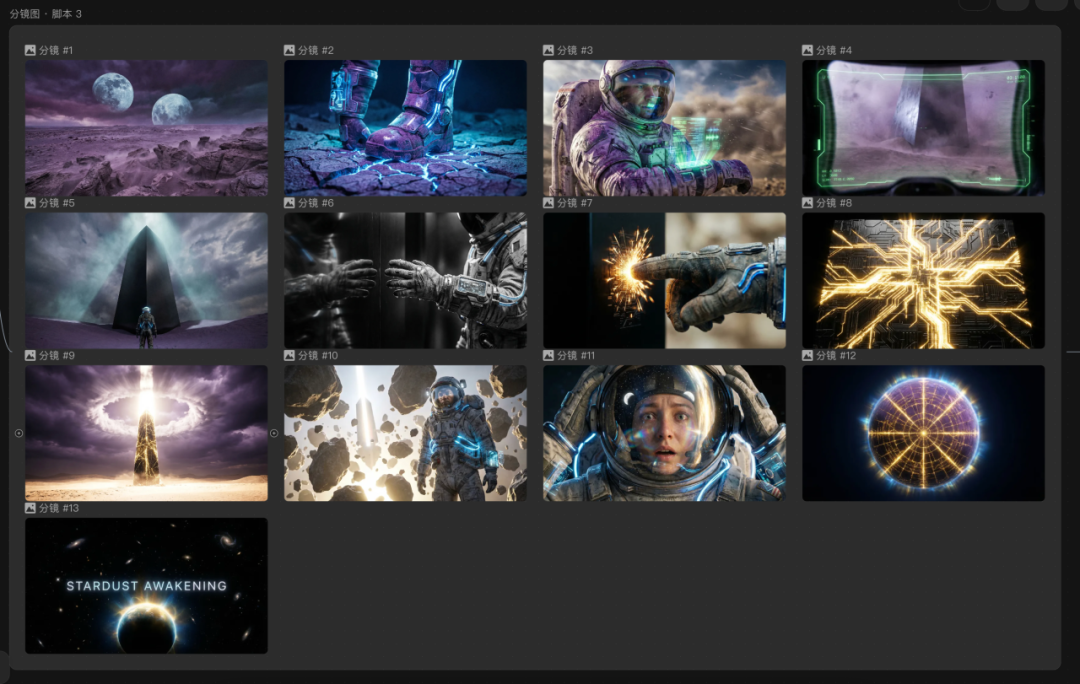
Task: Click the left connector handle of shot #9
Action: click(x=18, y=433)
